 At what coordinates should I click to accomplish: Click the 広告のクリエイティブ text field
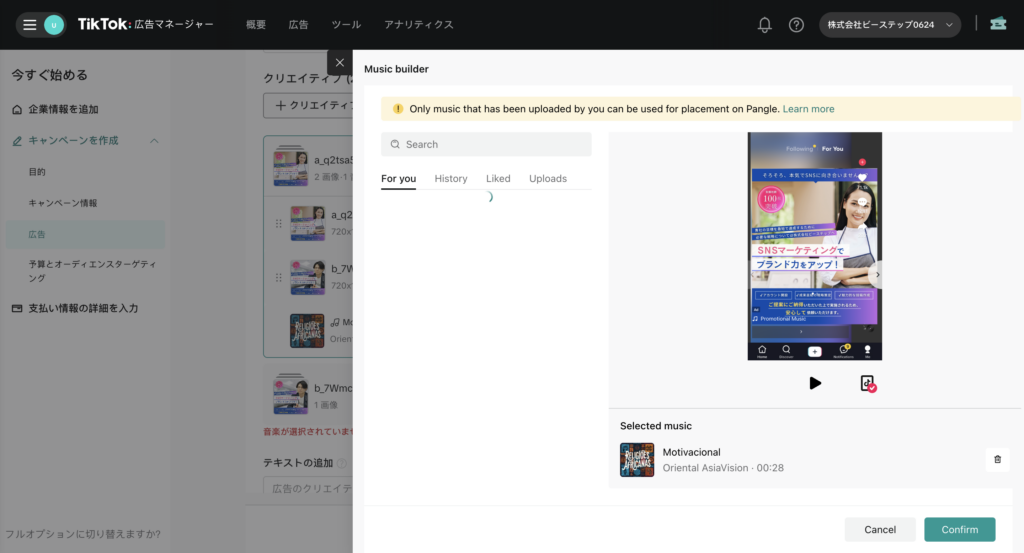[308, 487]
